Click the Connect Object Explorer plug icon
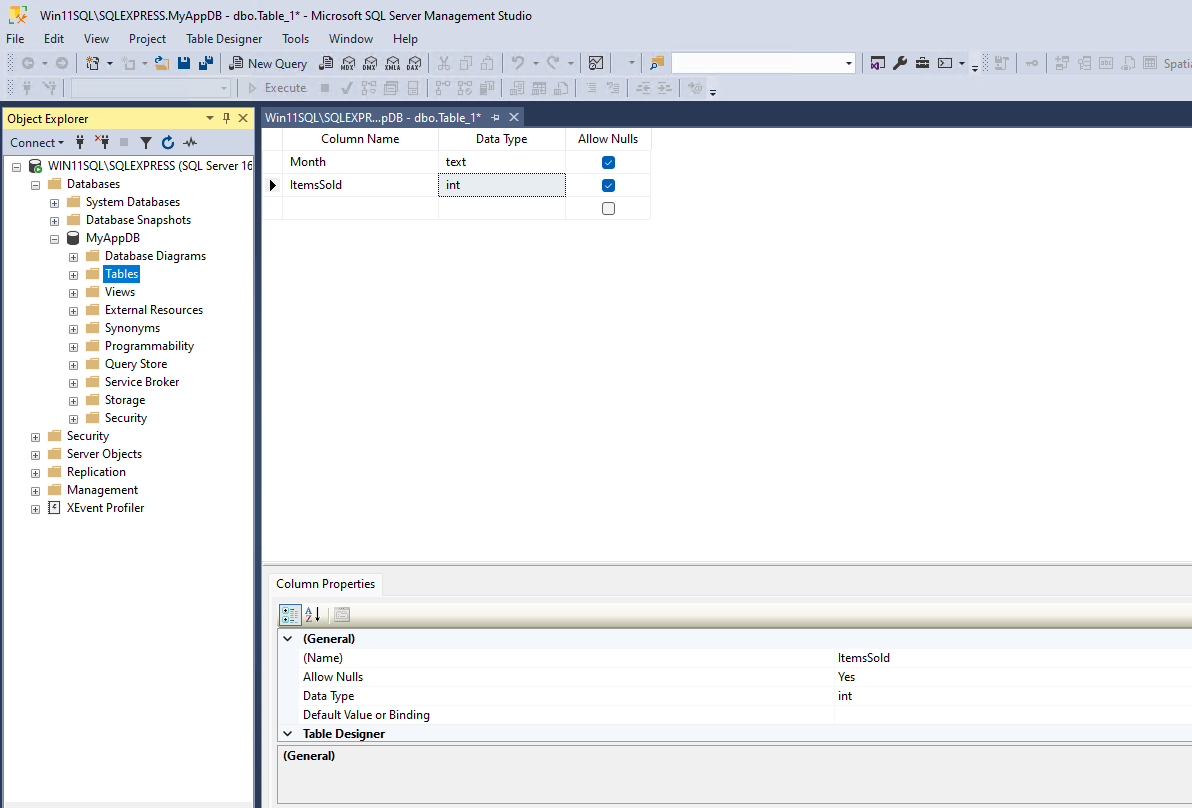 [x=80, y=142]
